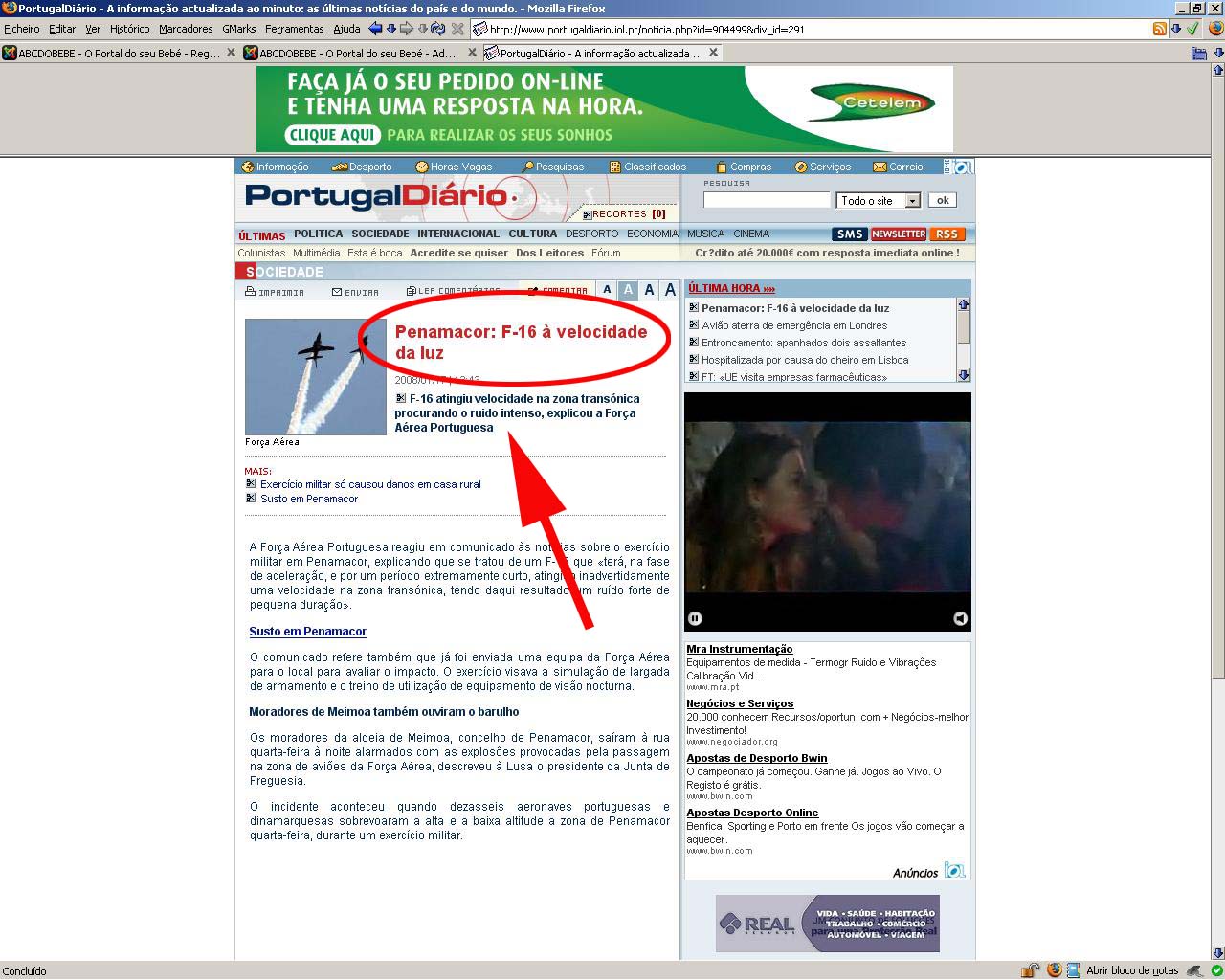Screen dimensions: 1225x980
Task: Select the smallest font size A
Action: (607, 290)
